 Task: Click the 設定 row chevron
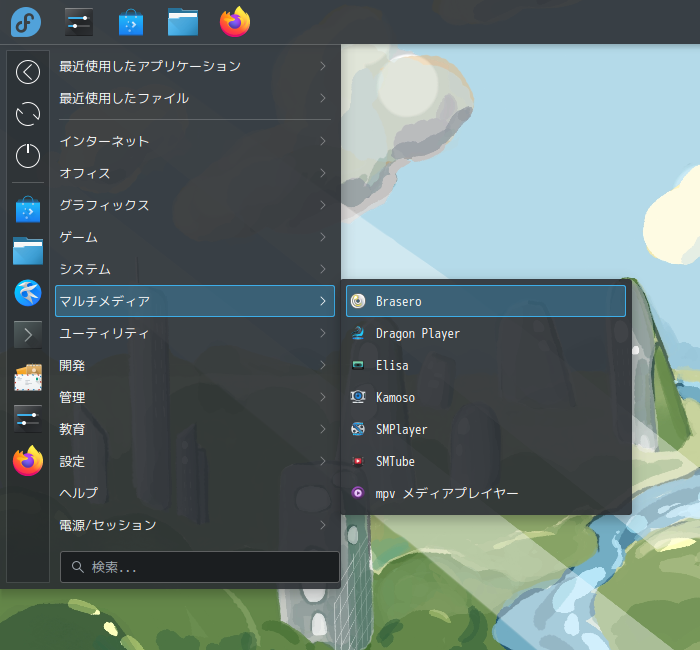click(323, 461)
